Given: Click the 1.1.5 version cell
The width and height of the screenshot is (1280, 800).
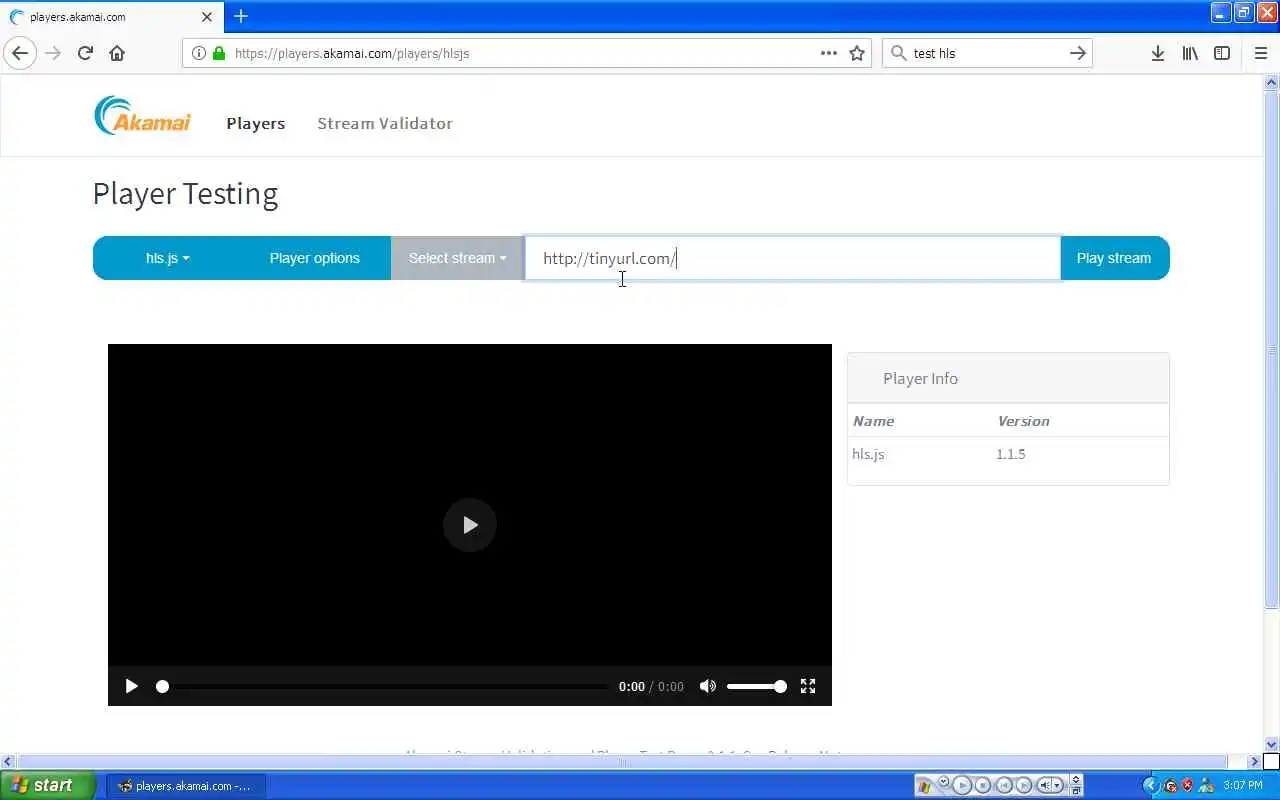Looking at the screenshot, I should click(1011, 454).
